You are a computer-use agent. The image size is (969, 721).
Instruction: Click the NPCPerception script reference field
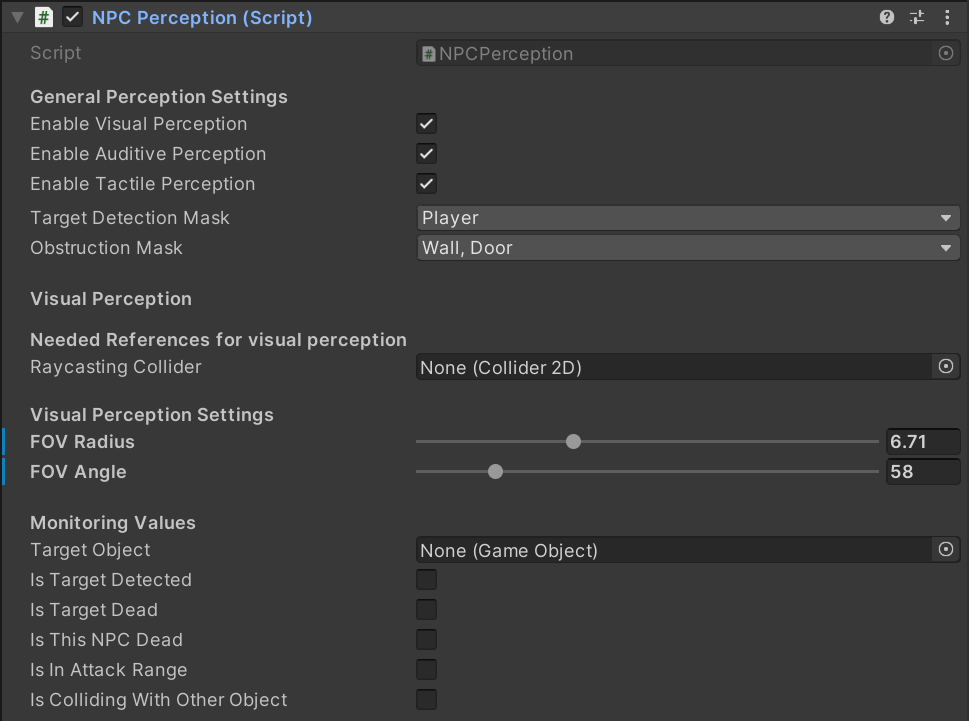coord(675,53)
